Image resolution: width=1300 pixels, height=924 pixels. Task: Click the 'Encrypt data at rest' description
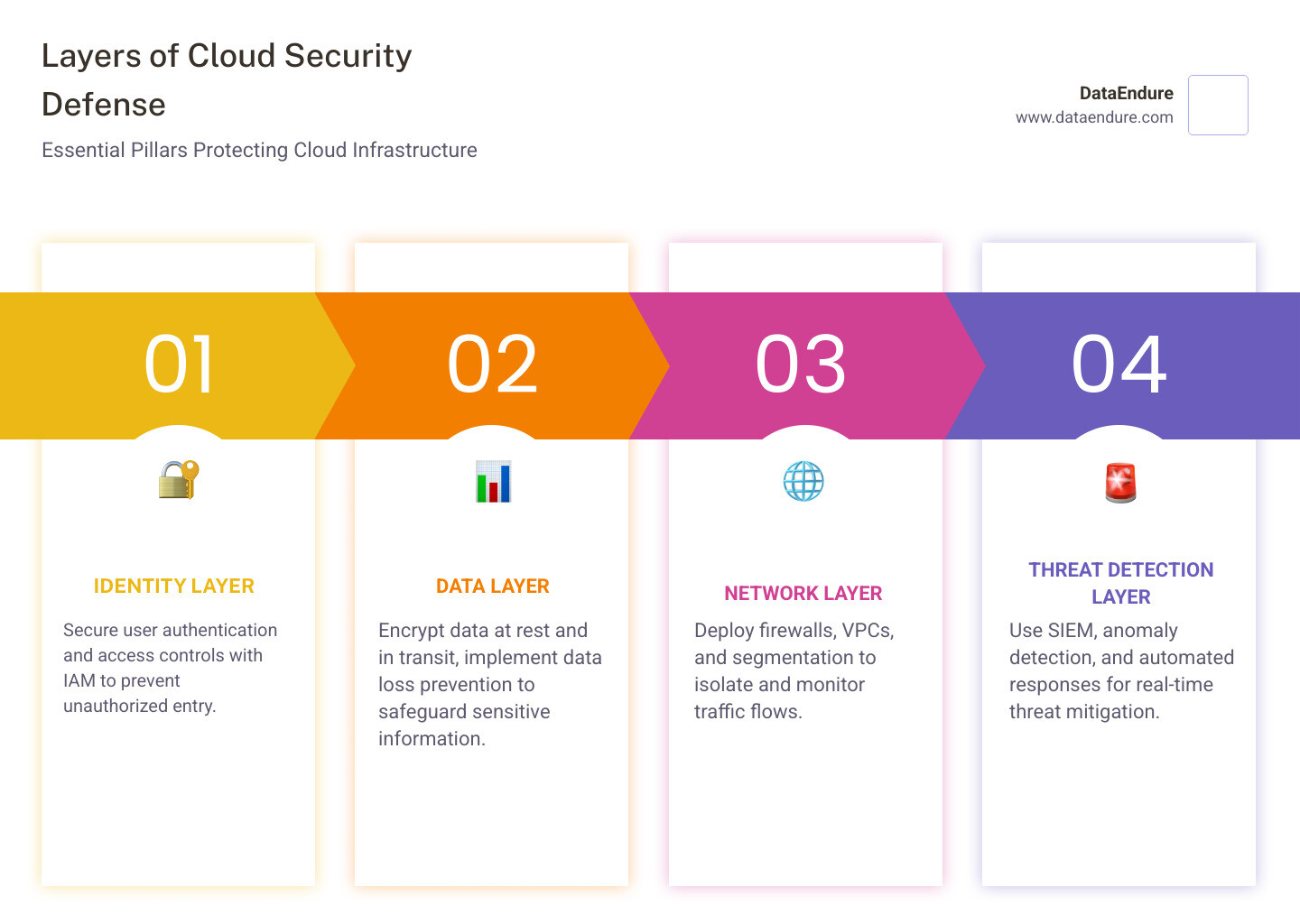[490, 685]
